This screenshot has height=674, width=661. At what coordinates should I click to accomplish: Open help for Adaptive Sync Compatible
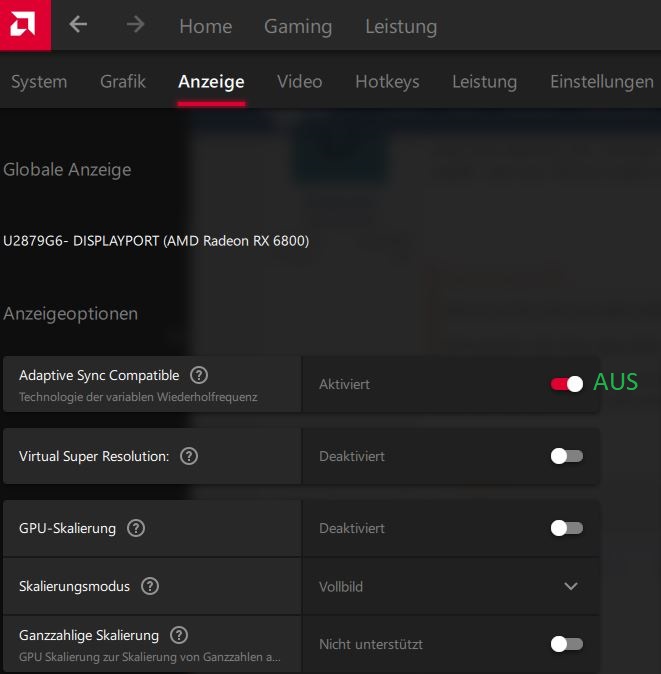[x=199, y=375]
